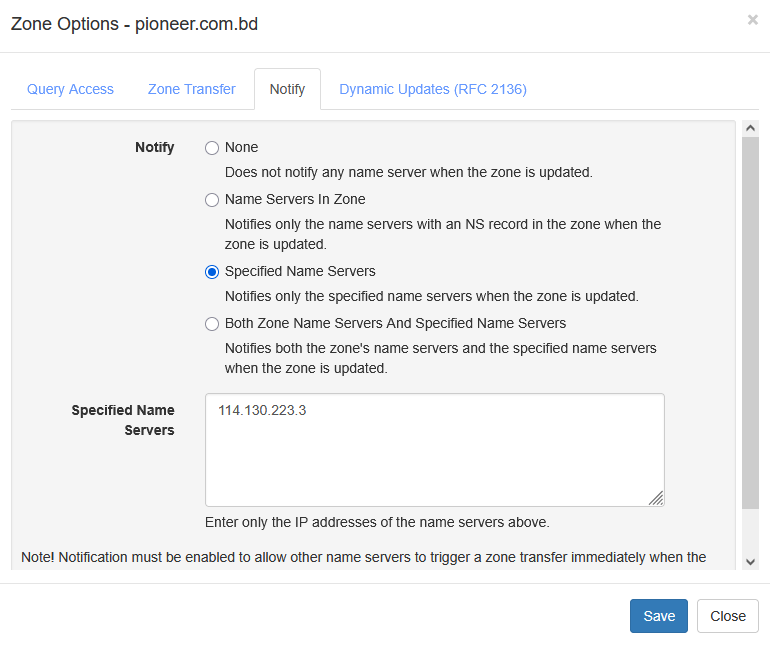Image resolution: width=770 pixels, height=646 pixels.
Task: Select the Notify tab
Action: point(287,89)
